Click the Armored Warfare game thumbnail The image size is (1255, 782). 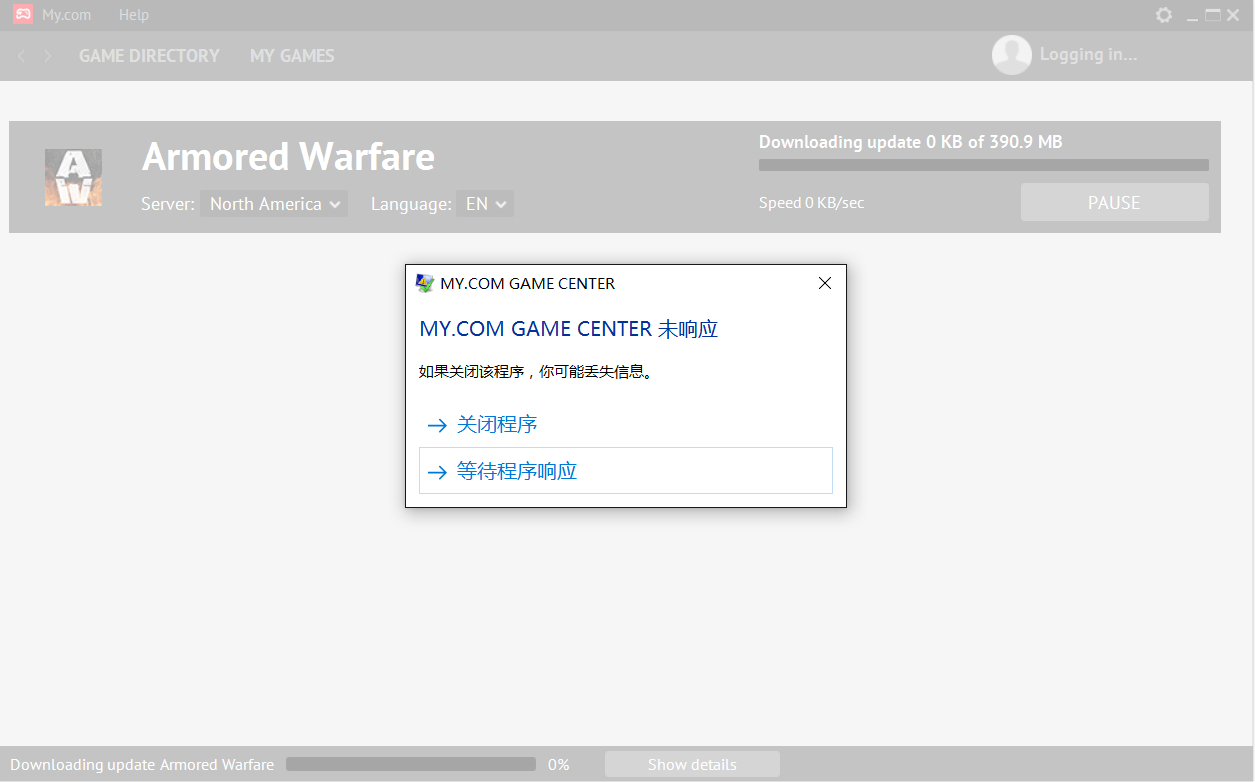[73, 177]
